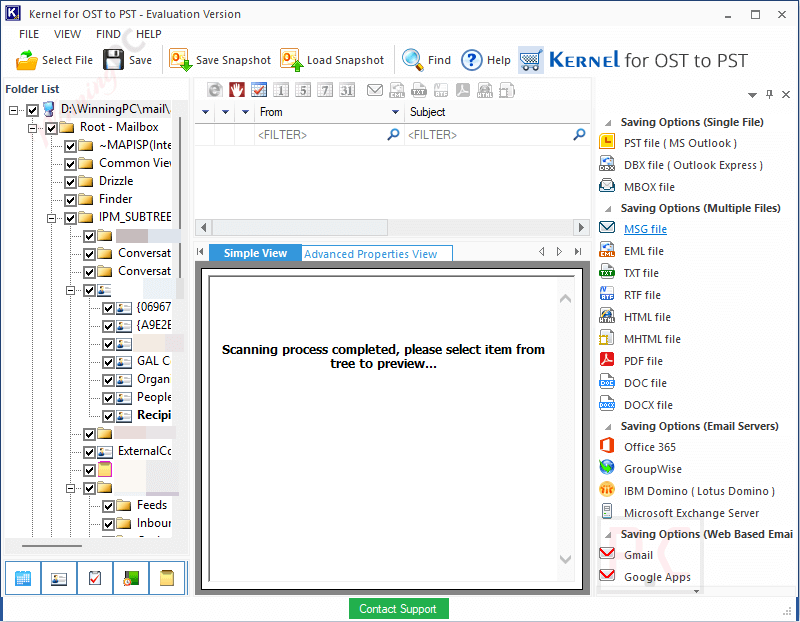The width and height of the screenshot is (800, 622).
Task: Click the TXT export icon in list toolbar
Action: tap(419, 90)
